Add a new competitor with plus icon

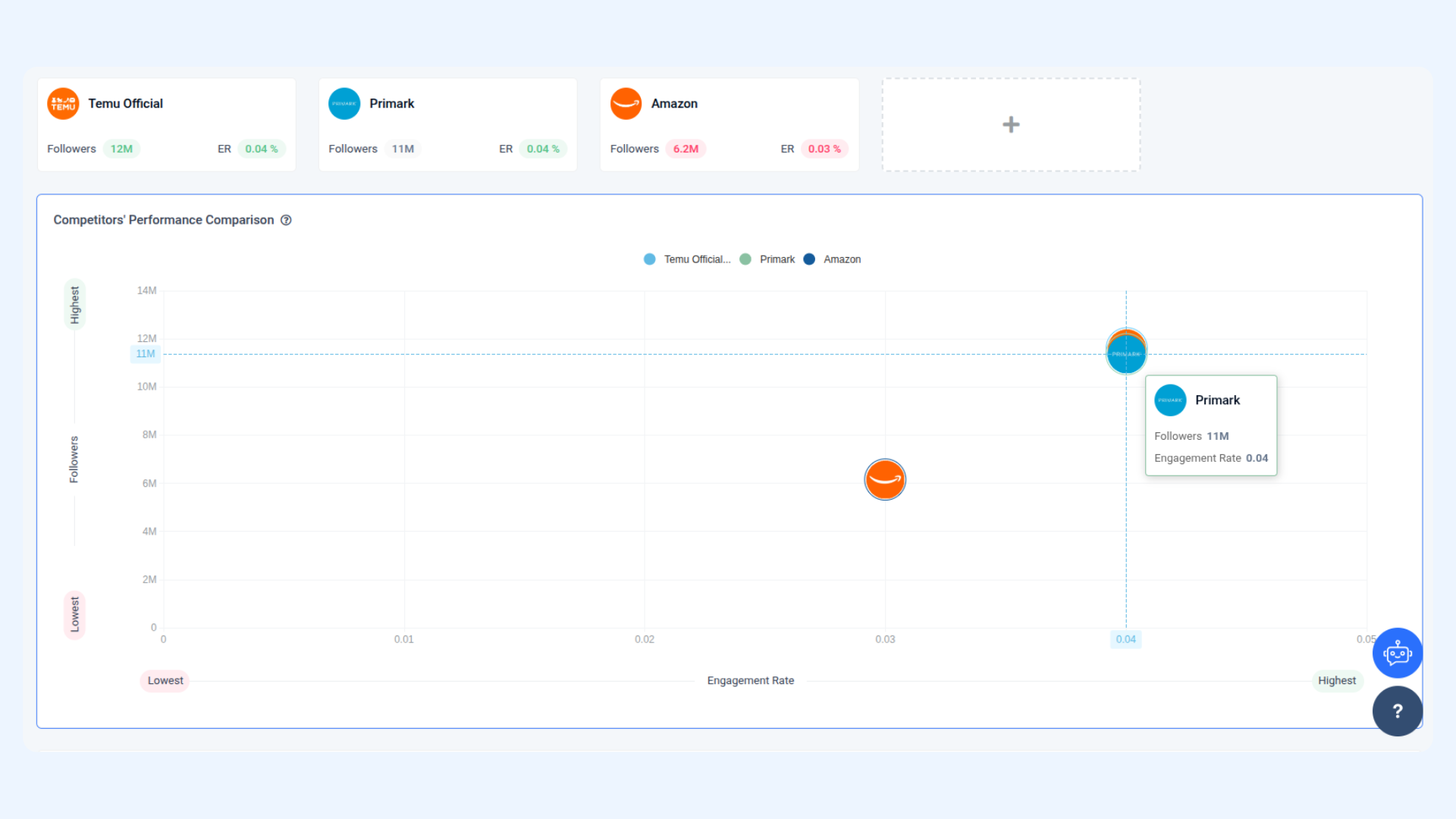point(1011,124)
